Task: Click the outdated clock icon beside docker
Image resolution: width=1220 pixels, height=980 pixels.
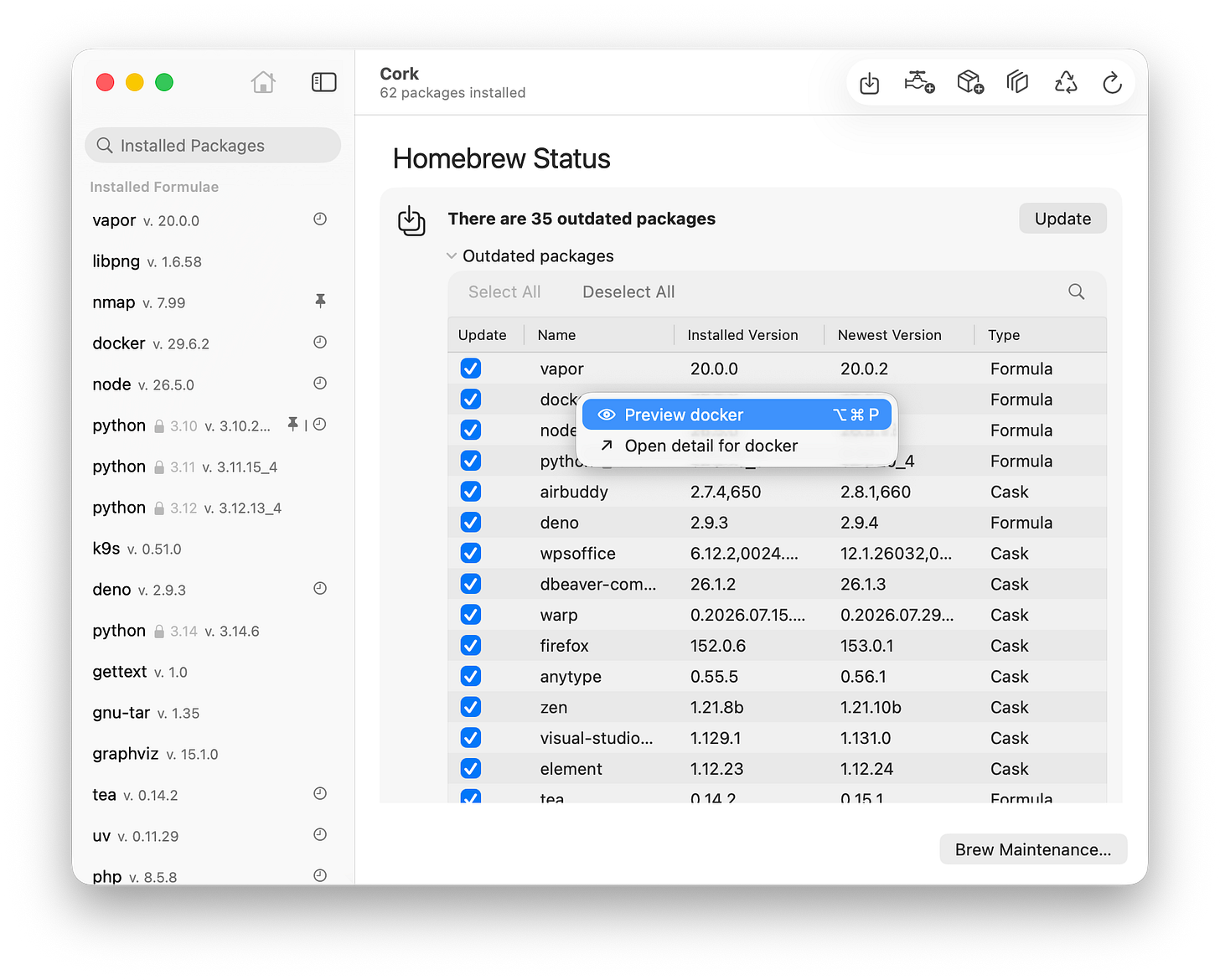Action: point(320,343)
